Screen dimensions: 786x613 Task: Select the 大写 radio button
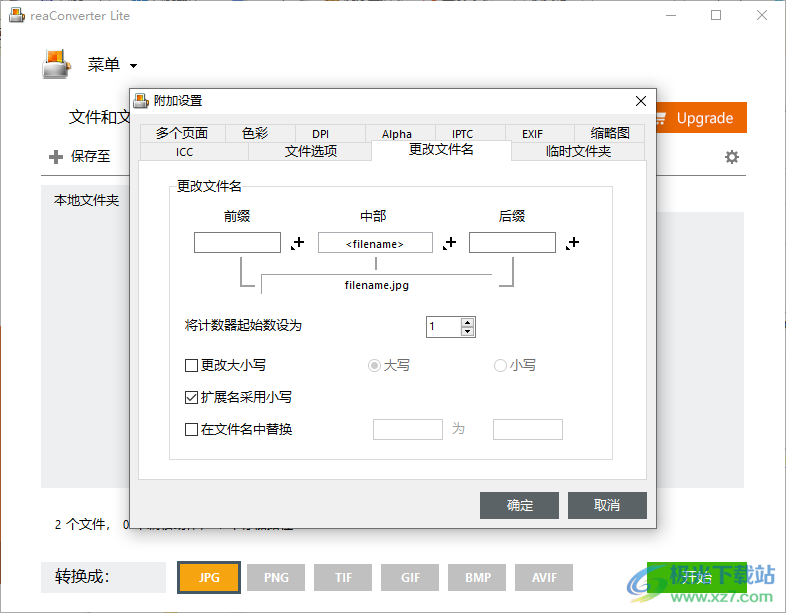click(x=374, y=365)
